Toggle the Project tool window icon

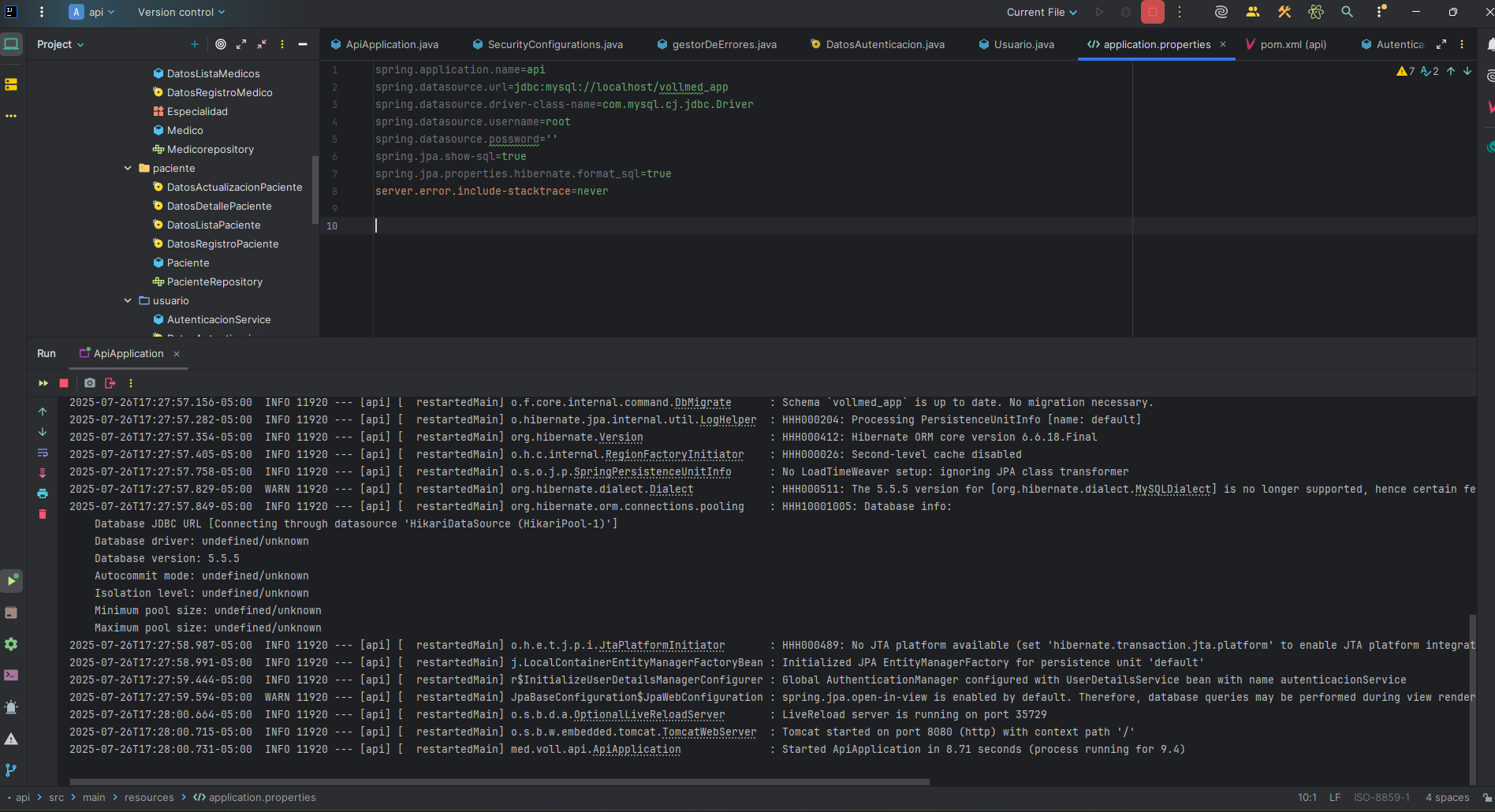(12, 44)
